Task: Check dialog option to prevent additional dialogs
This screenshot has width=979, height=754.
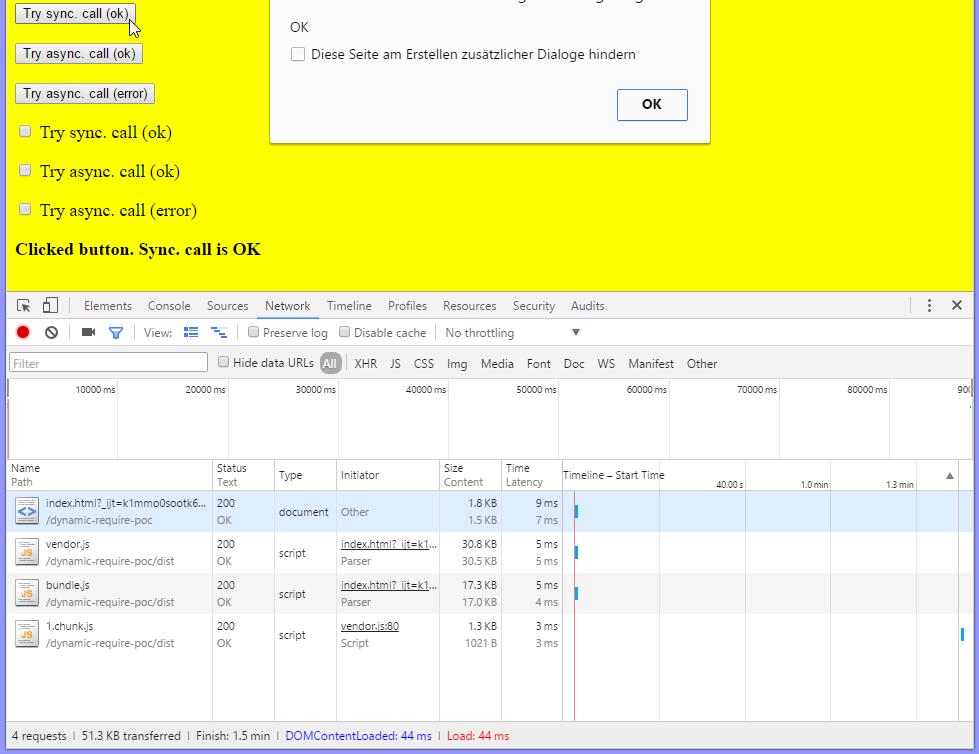Action: tap(298, 54)
